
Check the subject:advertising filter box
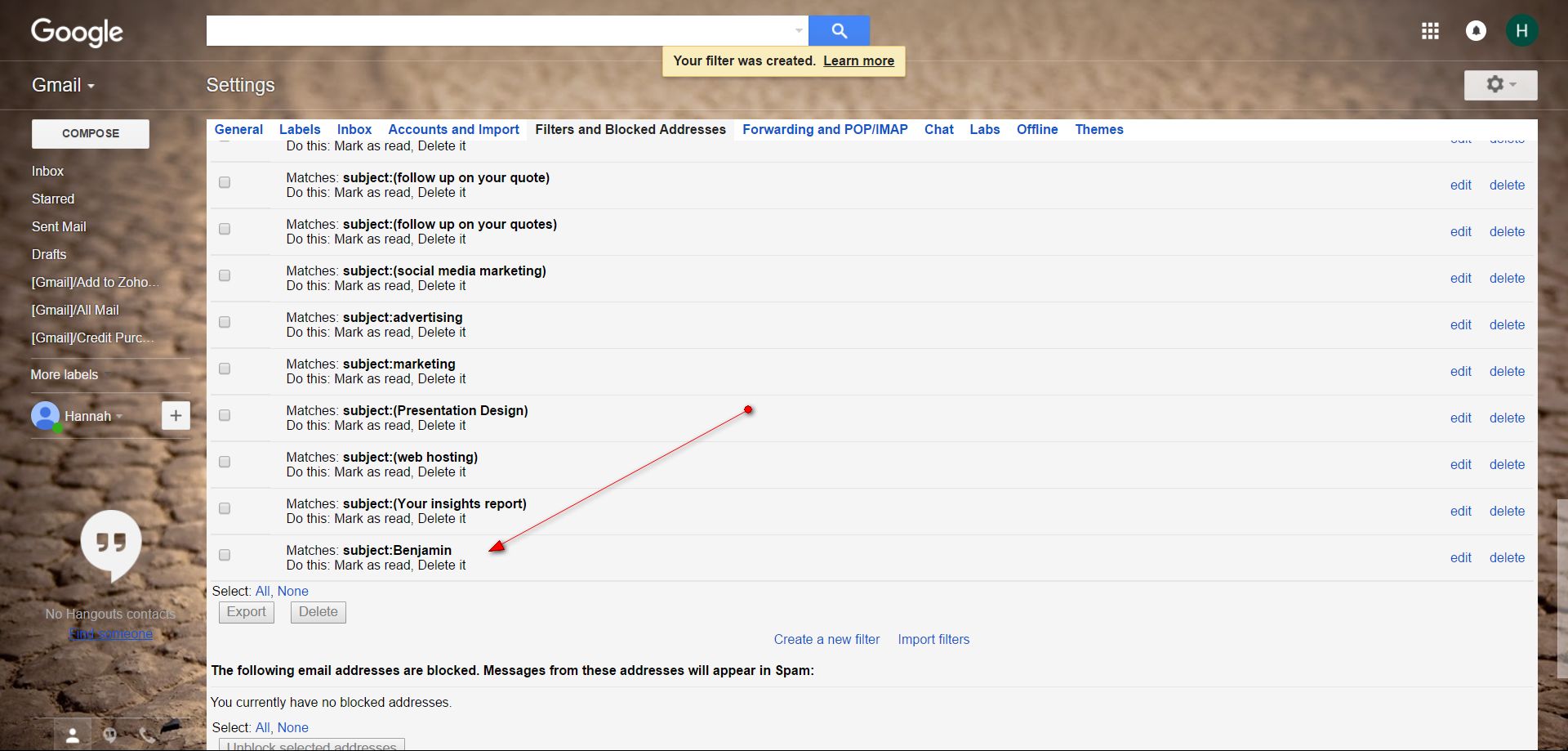(x=225, y=322)
